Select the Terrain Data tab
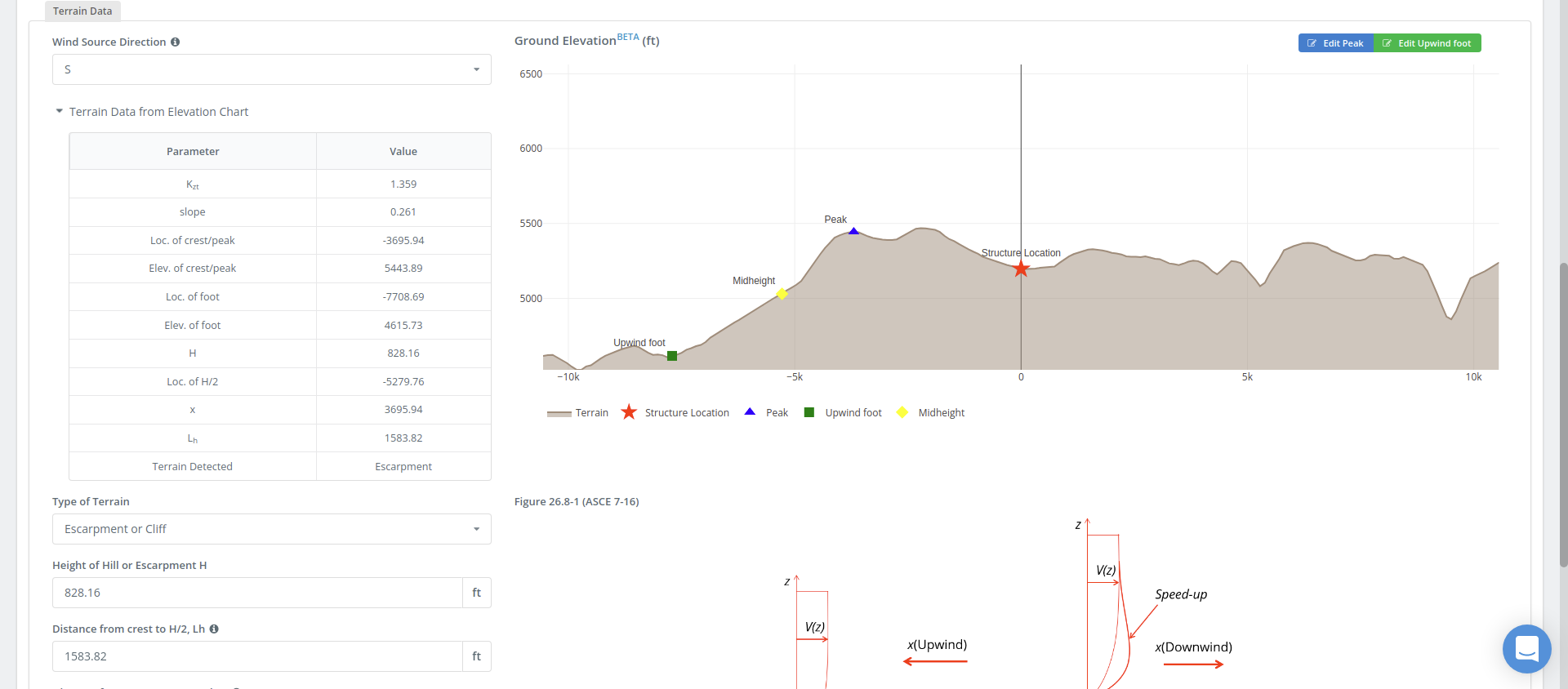The width and height of the screenshot is (1568, 689). pos(82,11)
